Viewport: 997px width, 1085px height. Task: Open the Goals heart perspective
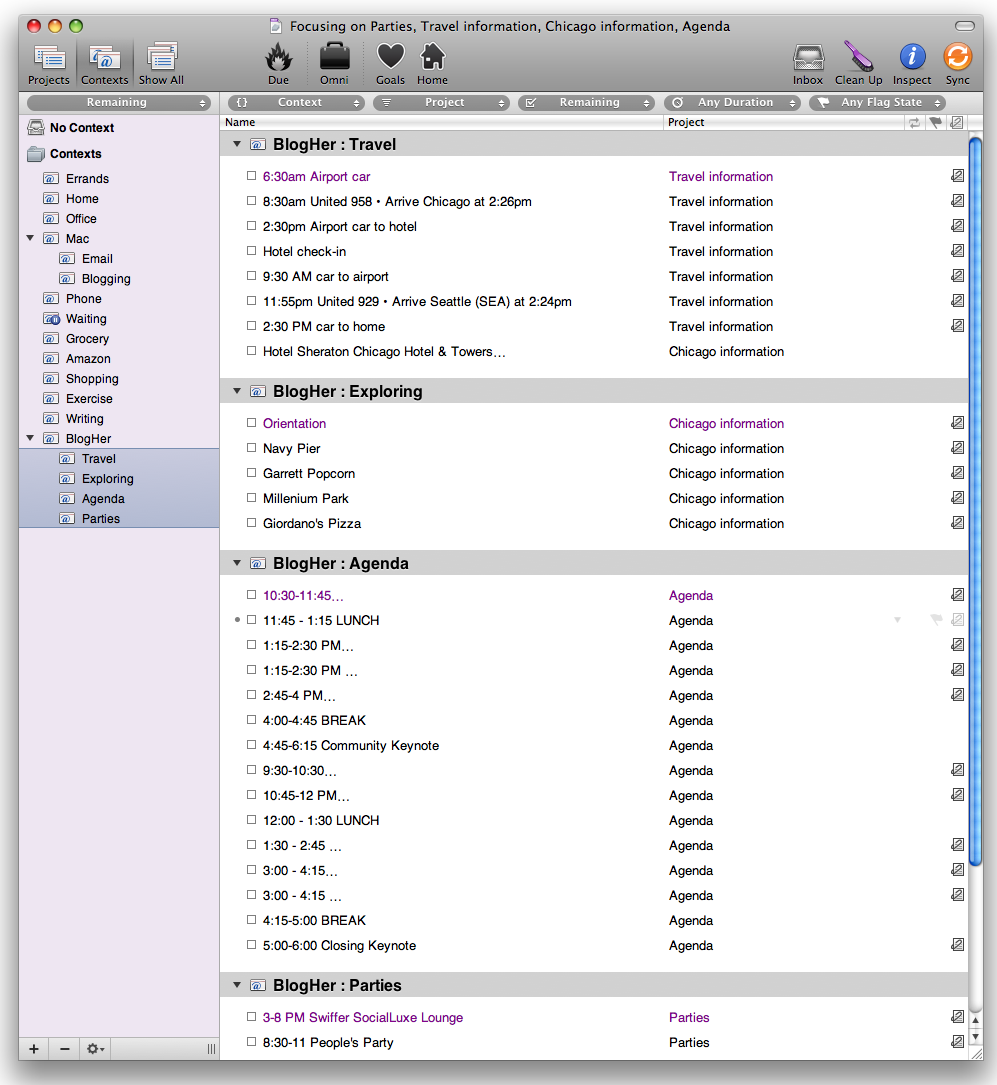click(390, 64)
